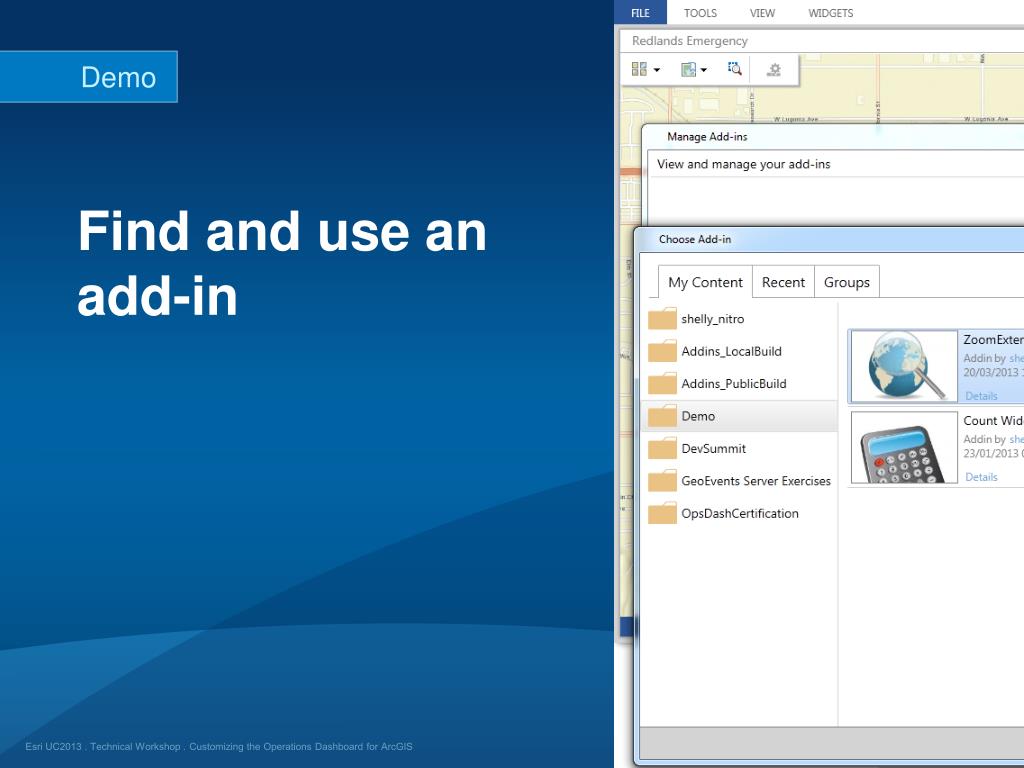Click the ZoomExtent globe thumbnail
This screenshot has width=1024, height=768.
(x=904, y=366)
